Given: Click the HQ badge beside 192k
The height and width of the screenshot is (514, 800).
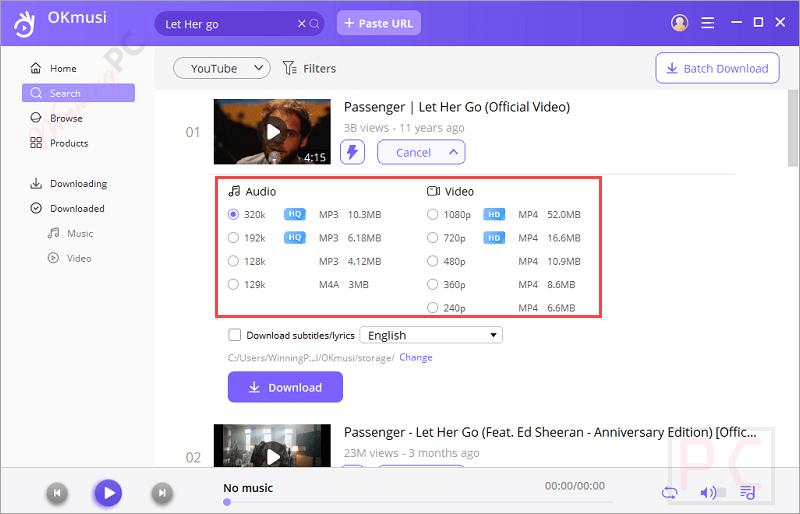Looking at the screenshot, I should (x=295, y=237).
